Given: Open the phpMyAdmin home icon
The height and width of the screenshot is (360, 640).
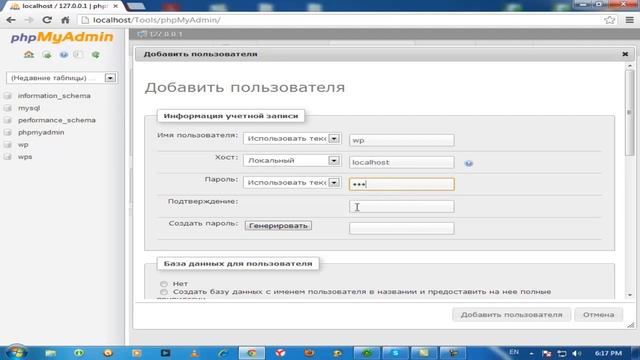Looking at the screenshot, I should tap(29, 54).
